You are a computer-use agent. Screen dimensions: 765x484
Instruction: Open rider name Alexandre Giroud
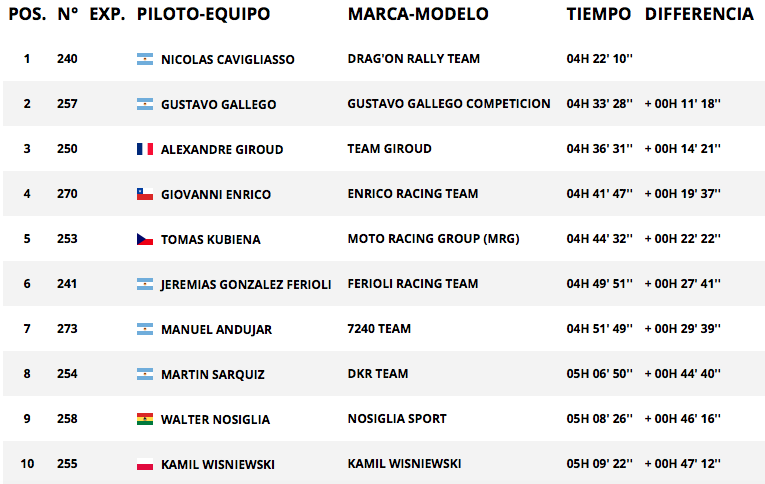pyautogui.click(x=222, y=149)
